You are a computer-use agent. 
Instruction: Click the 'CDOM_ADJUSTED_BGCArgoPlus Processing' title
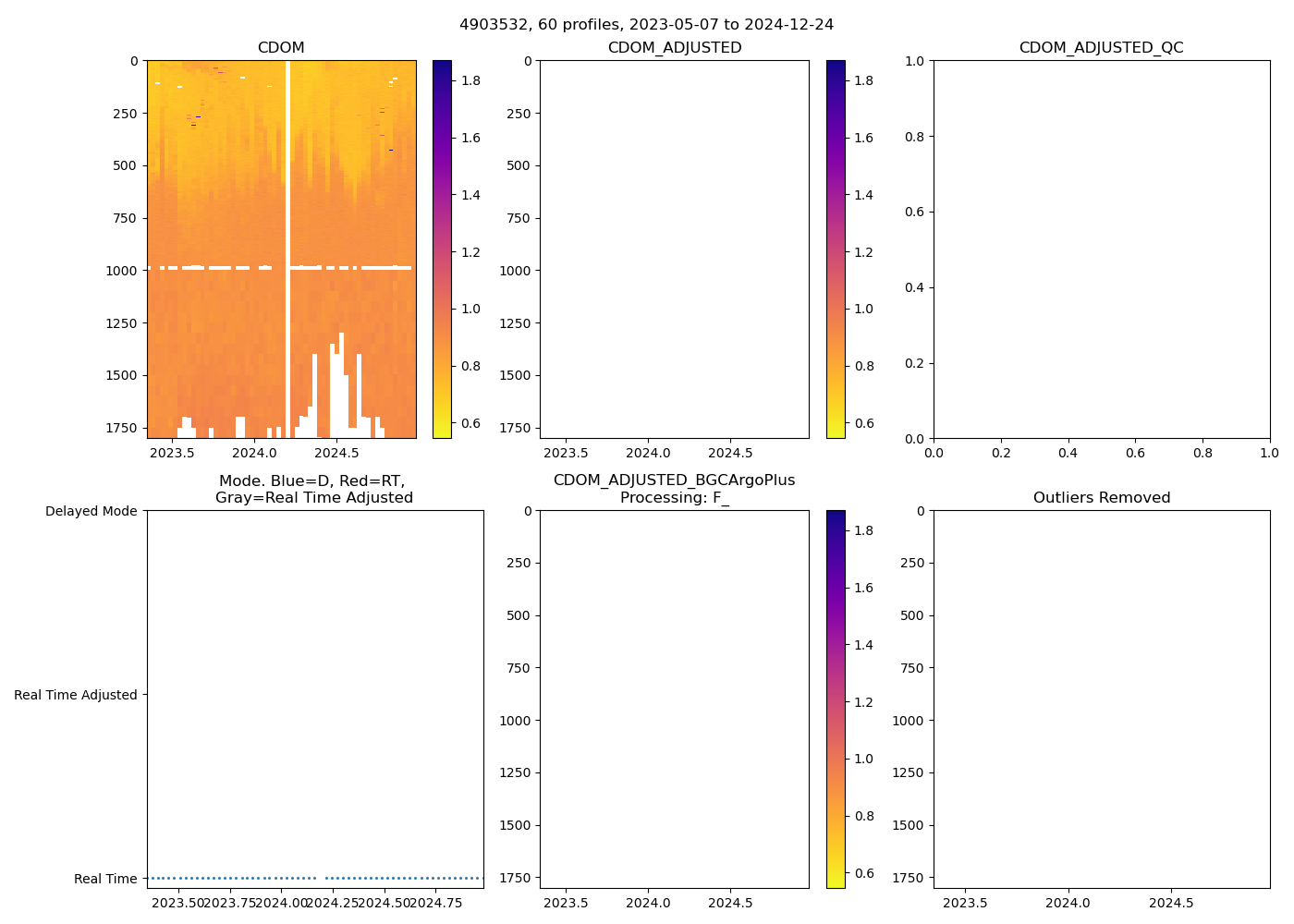coord(674,490)
